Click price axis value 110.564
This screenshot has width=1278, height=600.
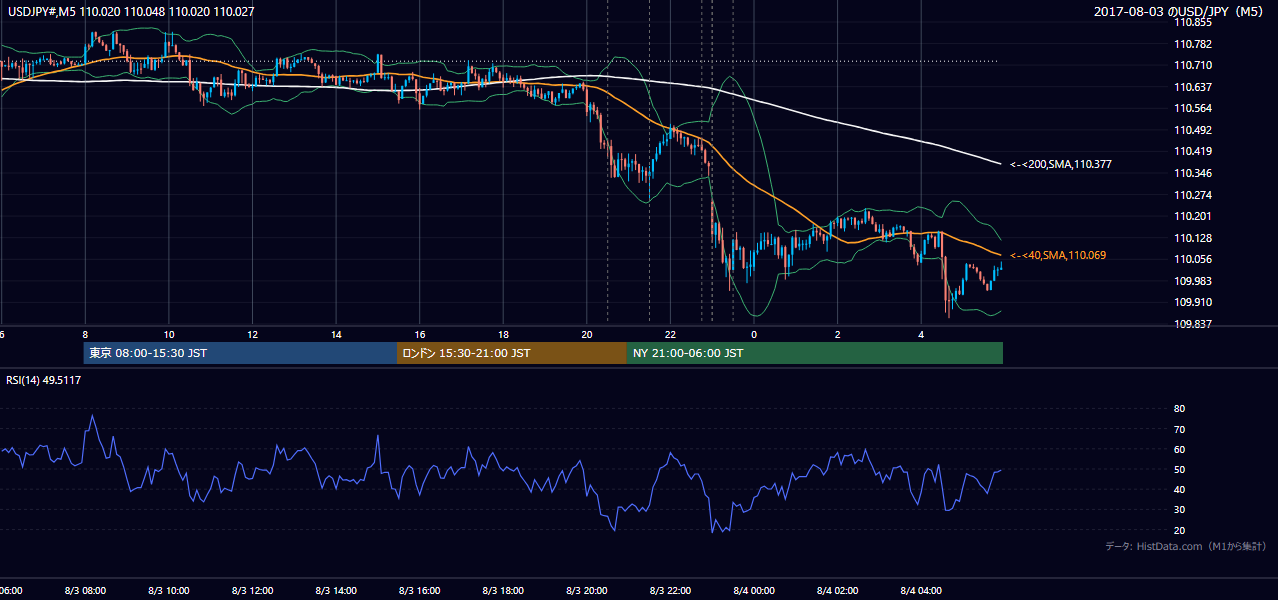[1194, 108]
